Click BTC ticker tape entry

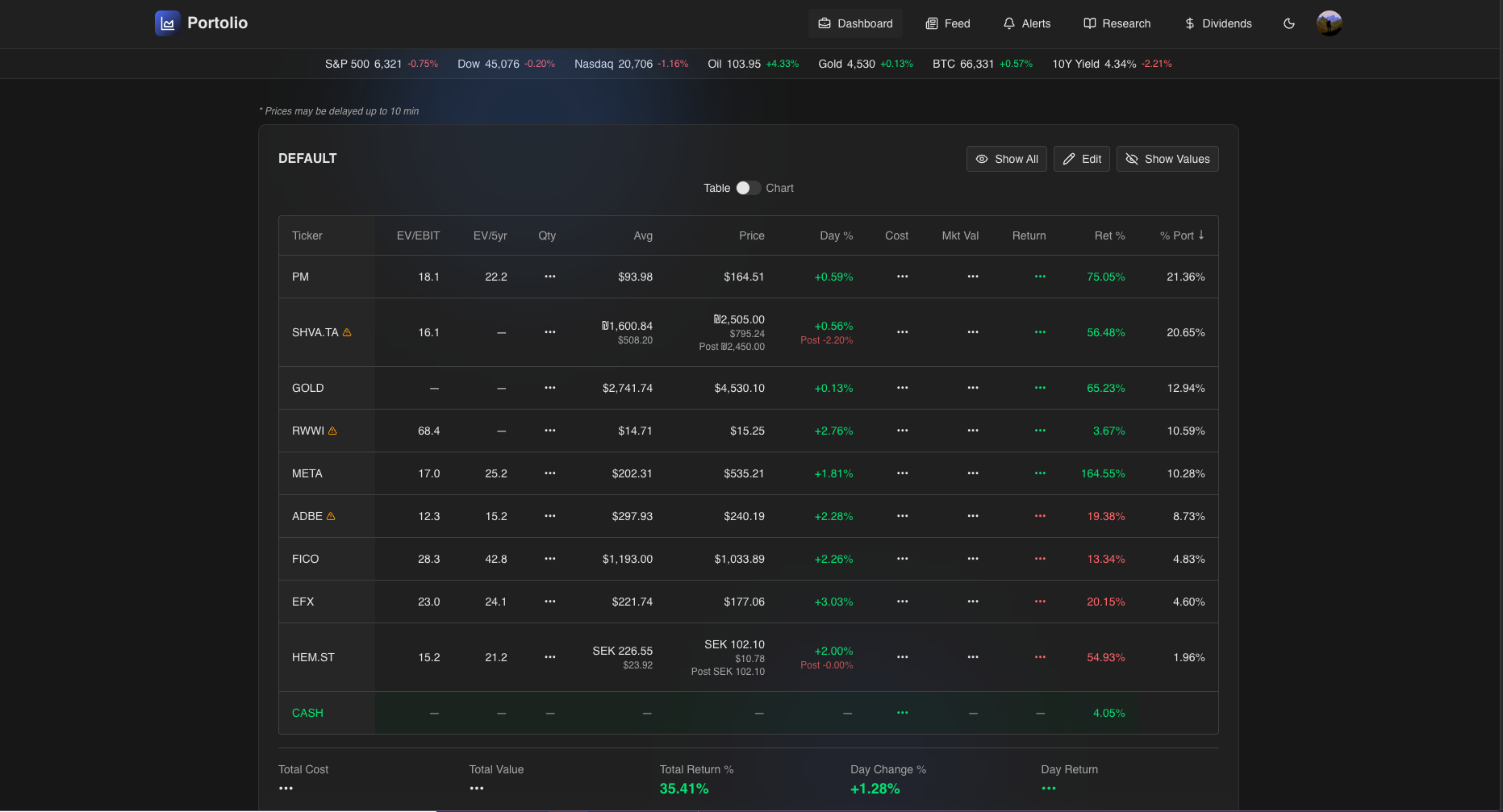983,64
